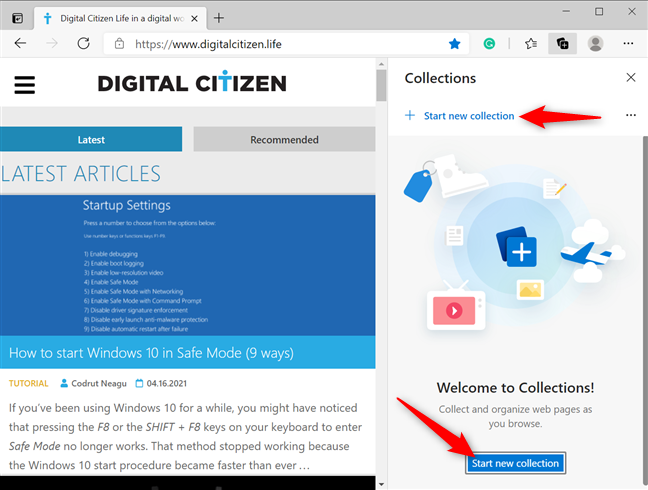This screenshot has height=490, width=648.
Task: Open the tab actions menu icon
Action: [17, 18]
